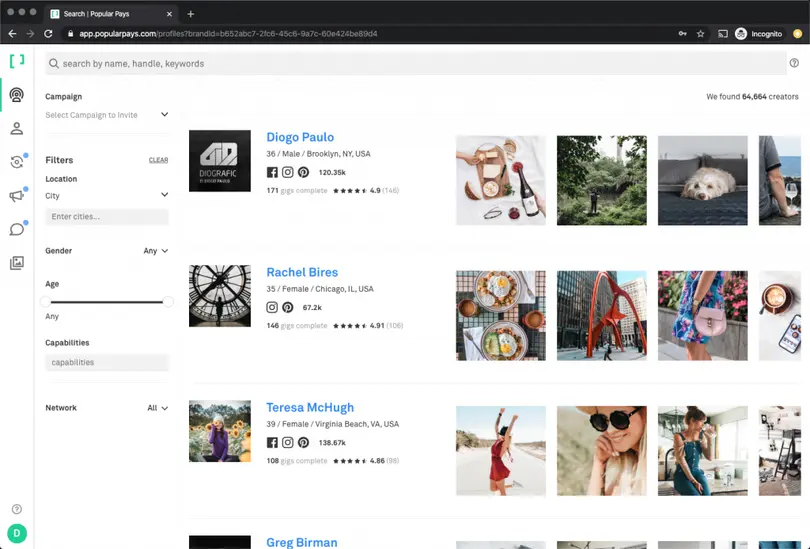Click the green D user avatar
The height and width of the screenshot is (549, 810).
click(x=16, y=533)
